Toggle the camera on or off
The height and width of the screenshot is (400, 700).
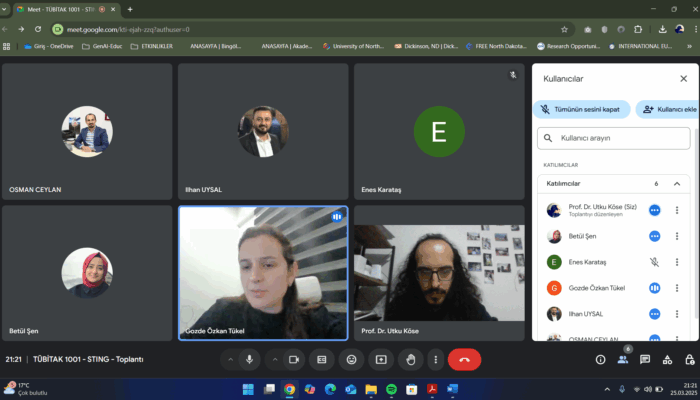pyautogui.click(x=294, y=359)
